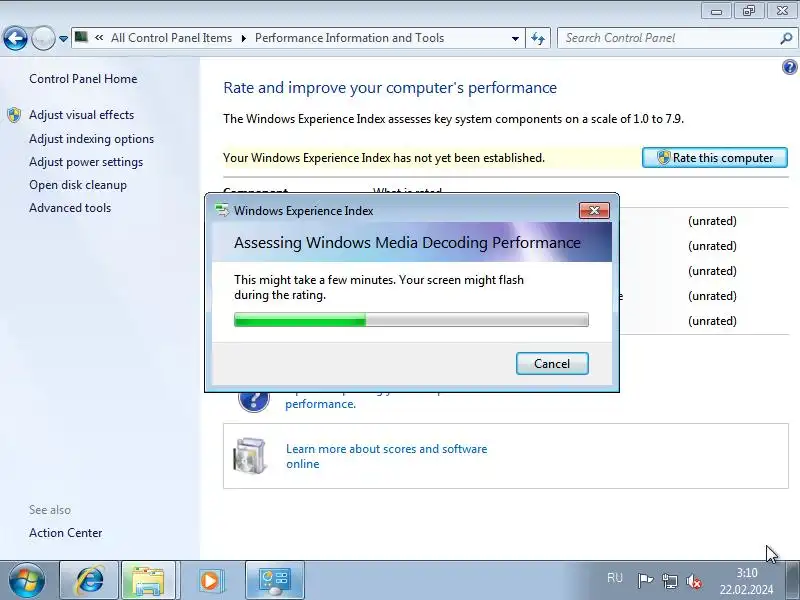Open Action Center under See also
Screen dimensions: 800x600
click(x=65, y=533)
